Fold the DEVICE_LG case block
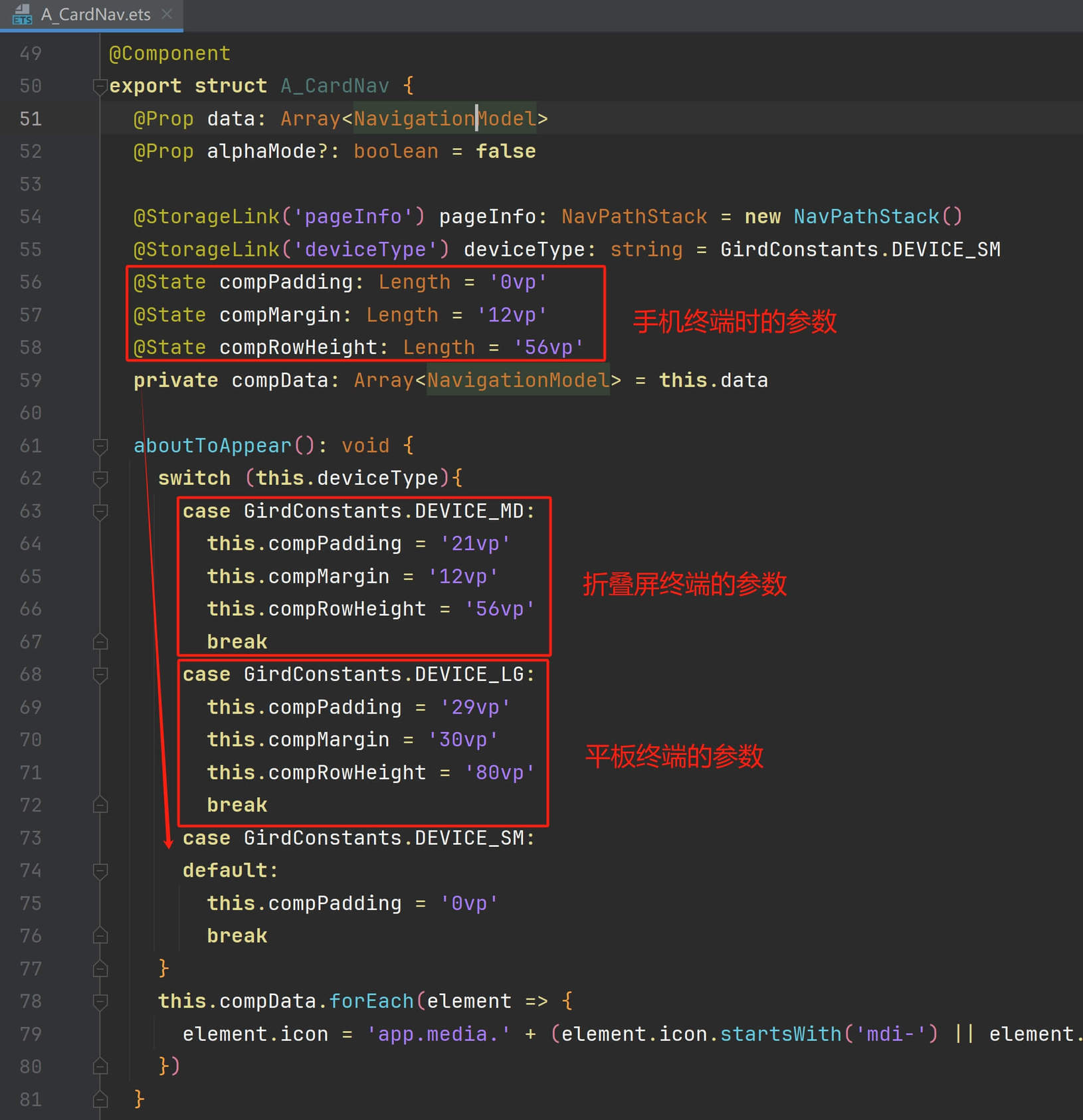Viewport: 1083px width, 1120px height. 100,675
